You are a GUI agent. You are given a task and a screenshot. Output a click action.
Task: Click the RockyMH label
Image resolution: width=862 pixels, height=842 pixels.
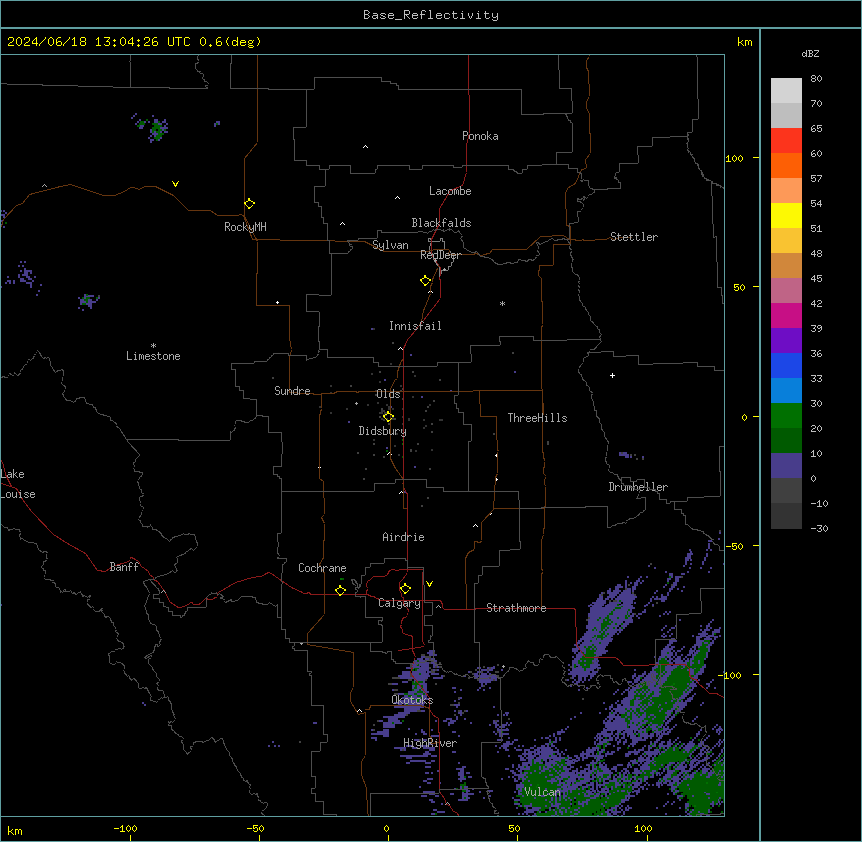(245, 227)
